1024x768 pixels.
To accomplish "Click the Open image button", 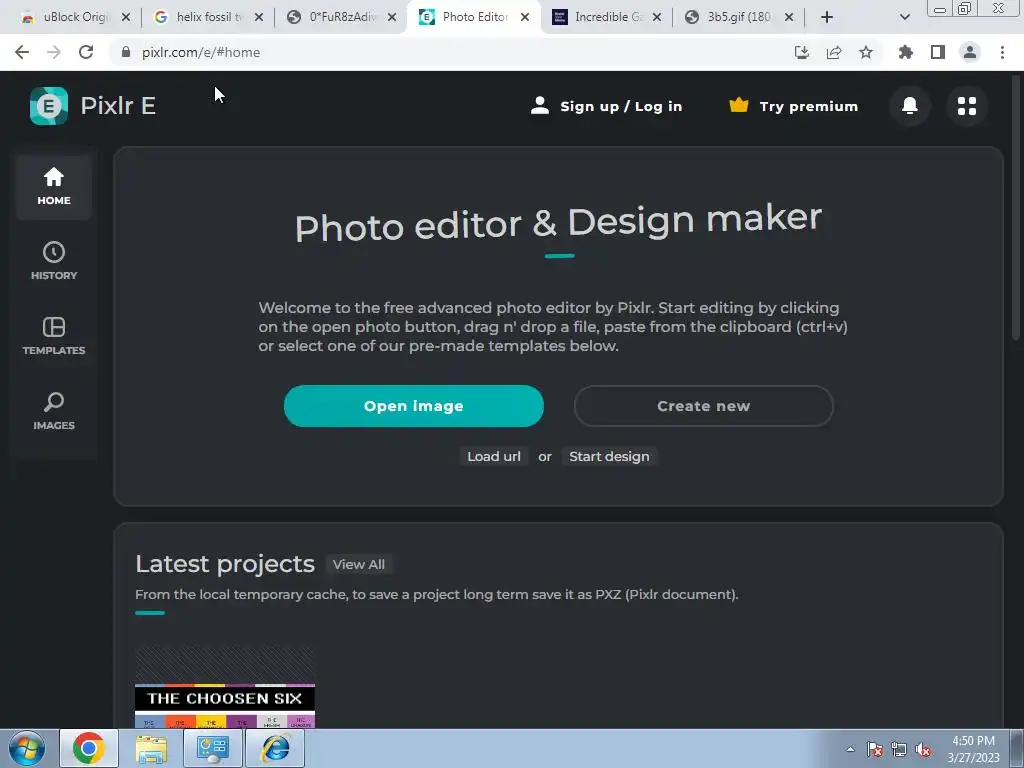I will pyautogui.click(x=413, y=406).
